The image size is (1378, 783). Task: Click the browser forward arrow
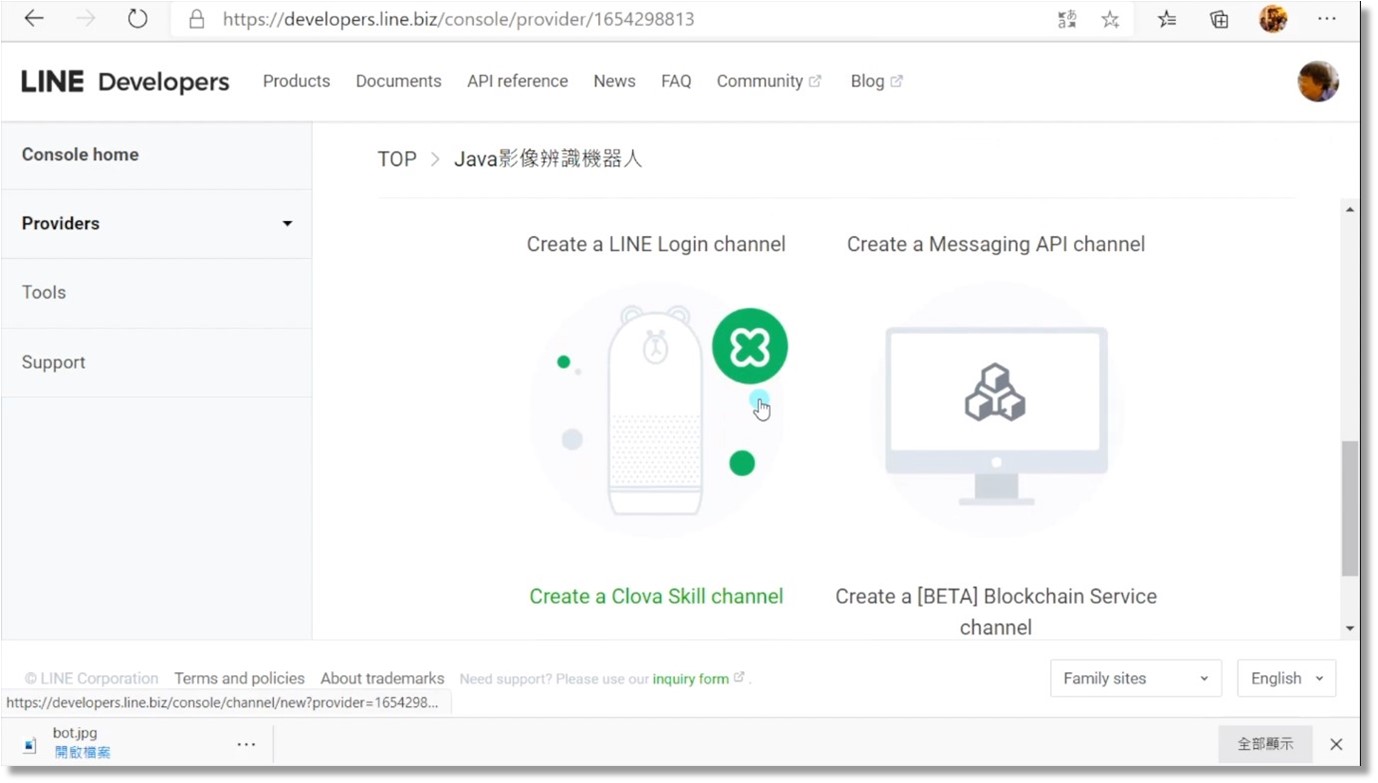pos(86,19)
